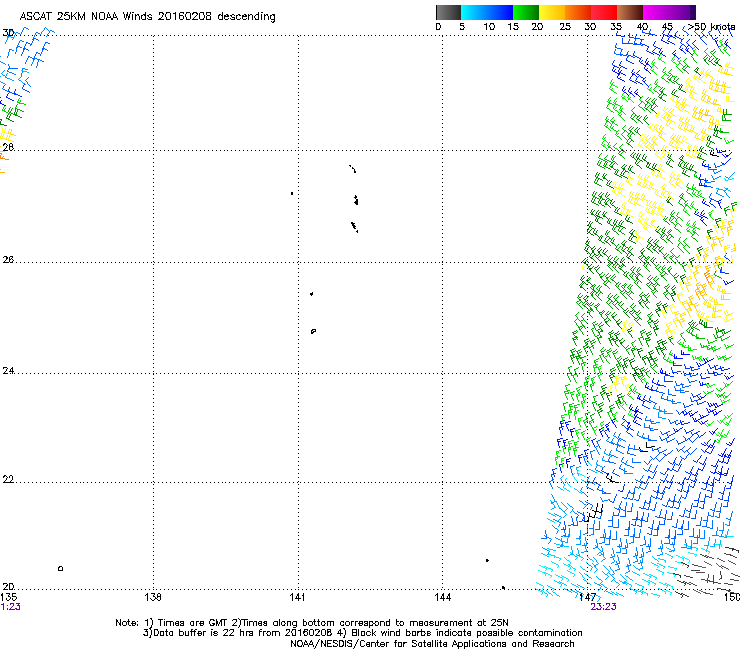Click the blue 10-15 knot legend swatch
The width and height of the screenshot is (740, 650).
pos(500,12)
